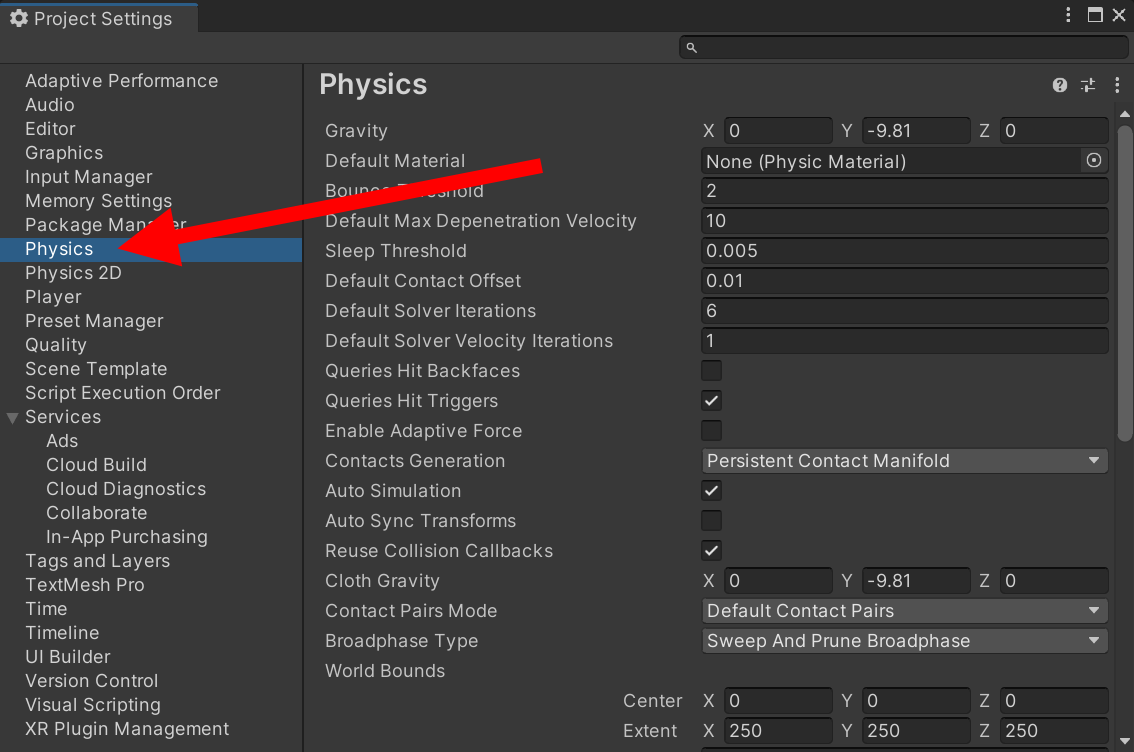This screenshot has width=1134, height=752.
Task: Open Broadphase Type dropdown
Action: click(905, 641)
